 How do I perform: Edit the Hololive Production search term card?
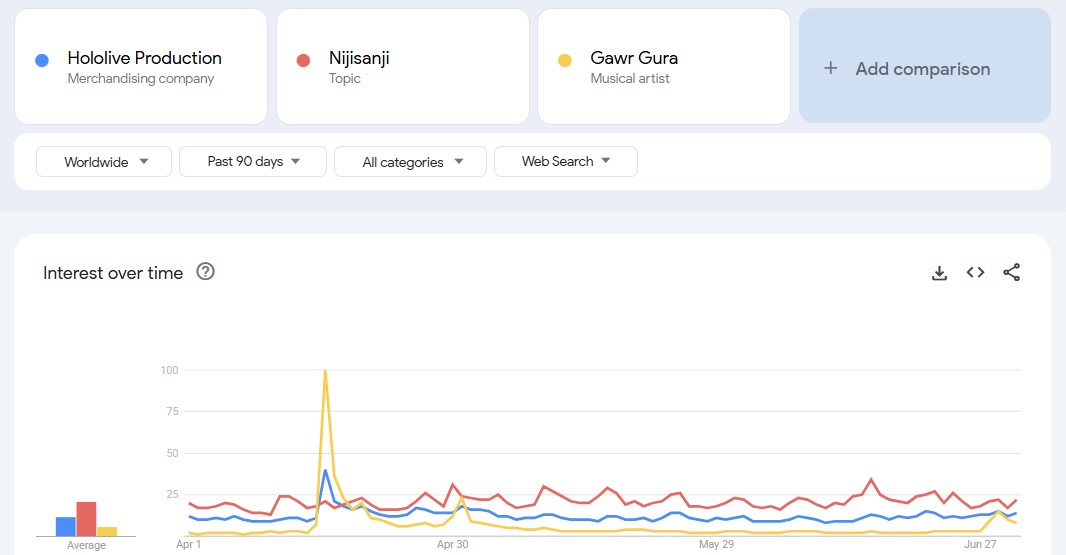(141, 67)
